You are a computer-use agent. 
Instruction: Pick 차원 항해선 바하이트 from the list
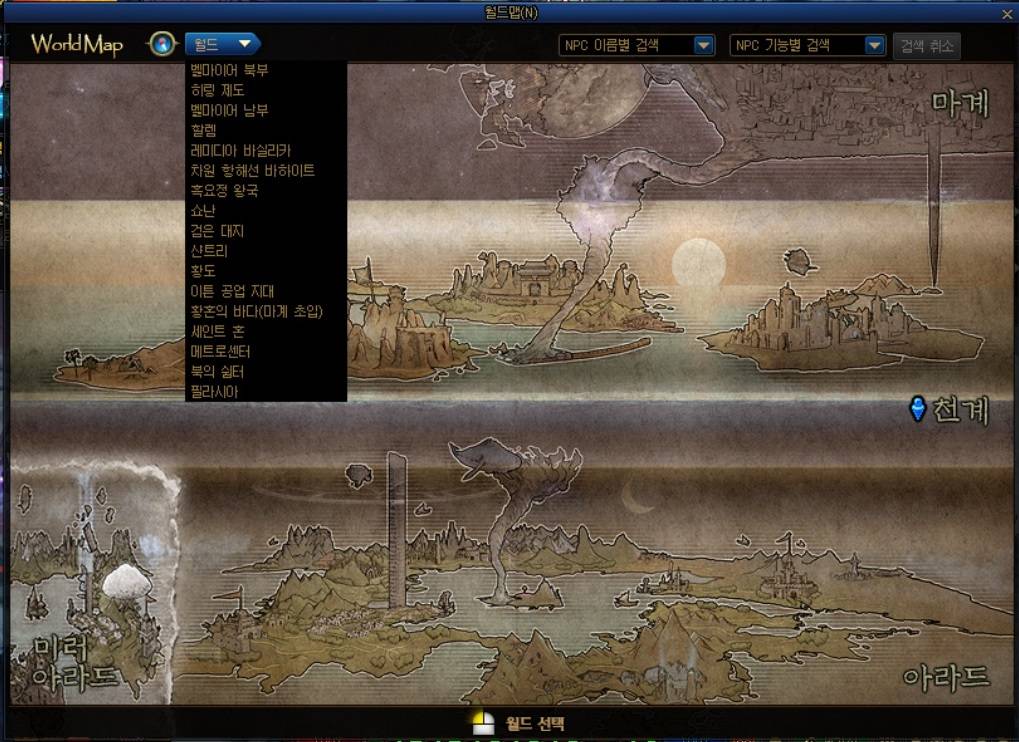coord(253,171)
